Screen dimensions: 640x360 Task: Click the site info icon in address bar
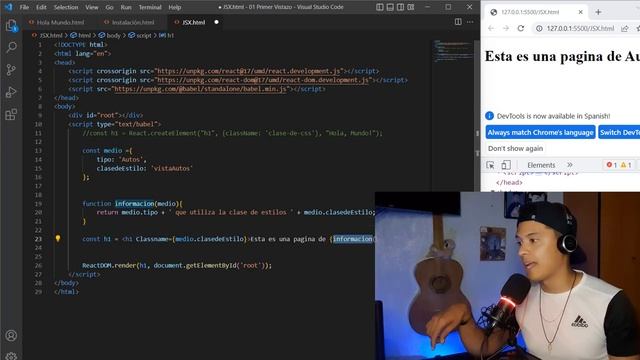539,28
